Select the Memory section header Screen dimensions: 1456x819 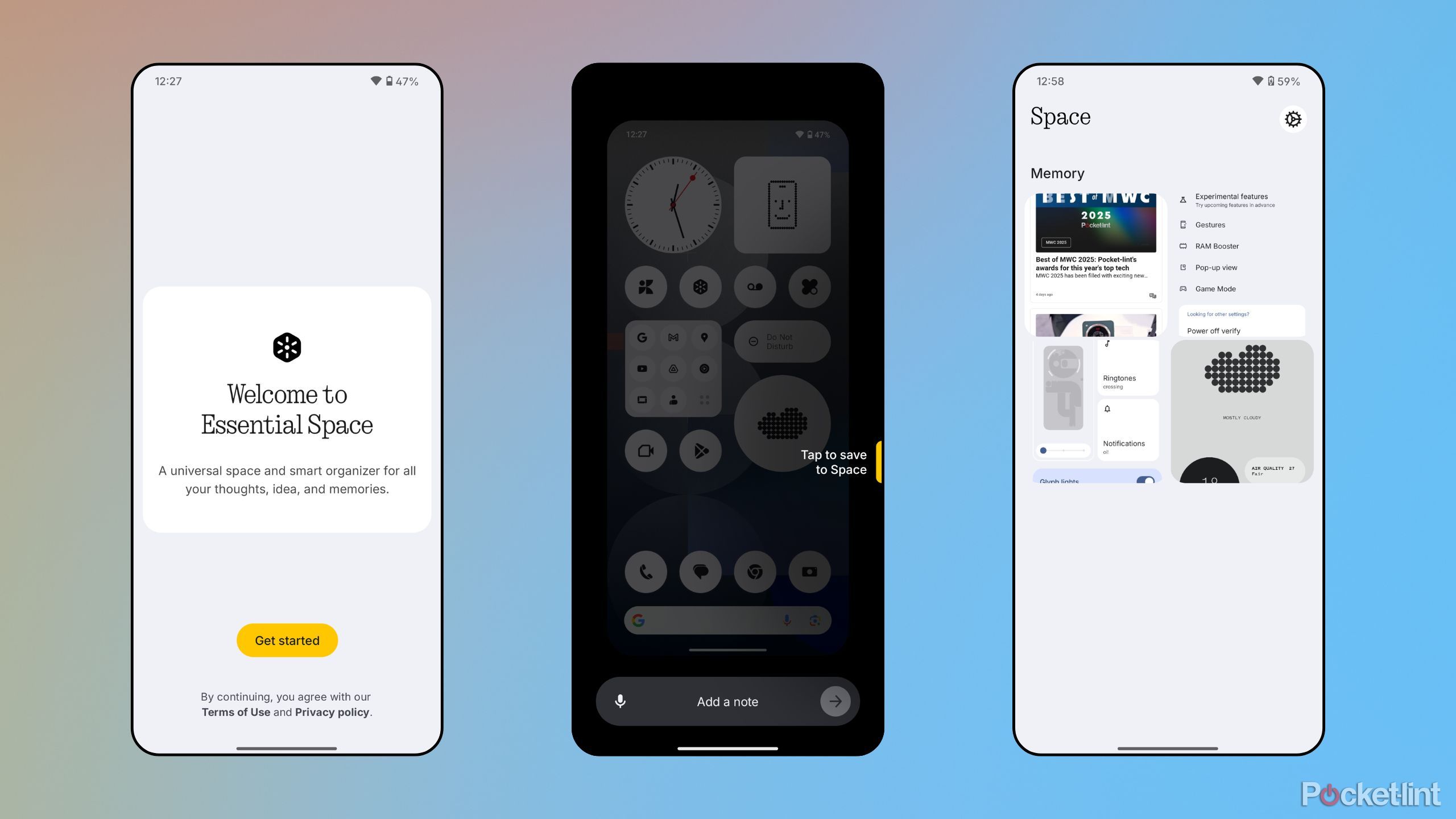pyautogui.click(x=1057, y=172)
